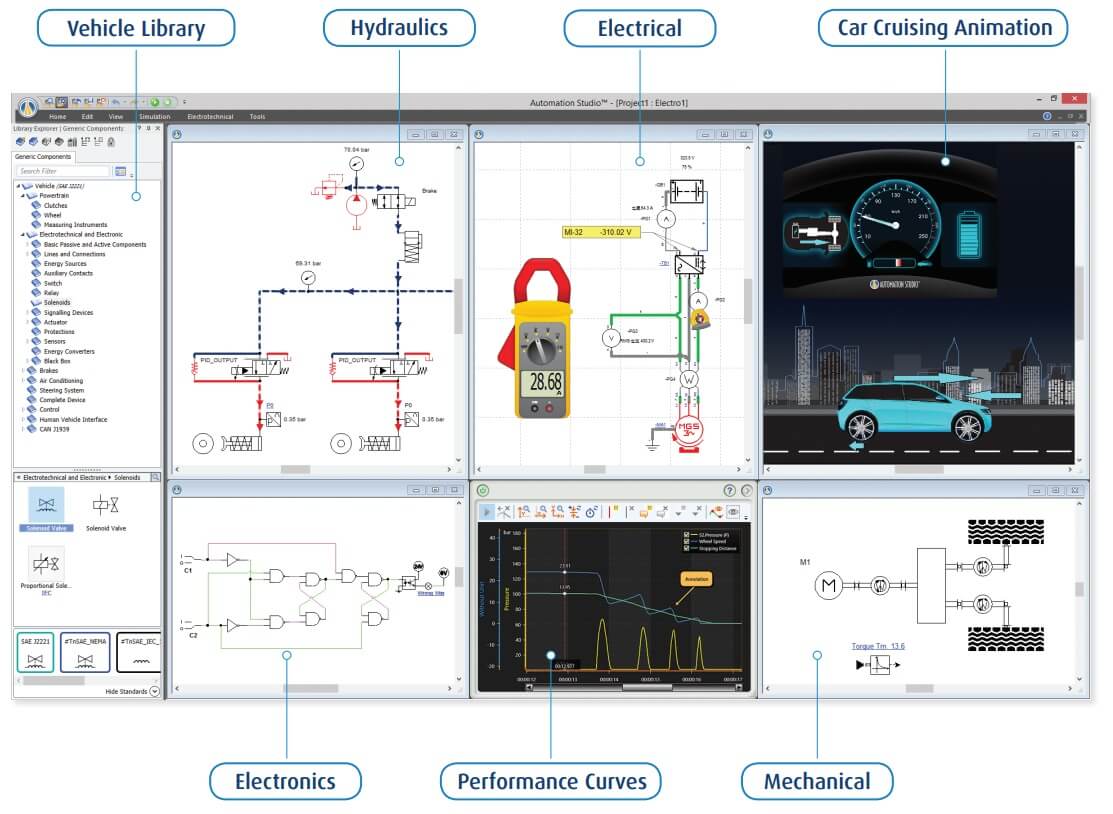The image size is (1113, 814).
Task: Click the green run simulation button in title bar
Action: click(155, 102)
